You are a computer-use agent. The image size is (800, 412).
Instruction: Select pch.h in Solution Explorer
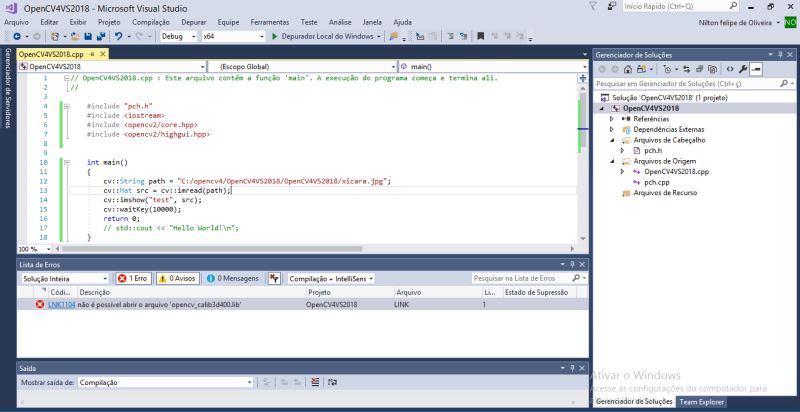[653, 150]
